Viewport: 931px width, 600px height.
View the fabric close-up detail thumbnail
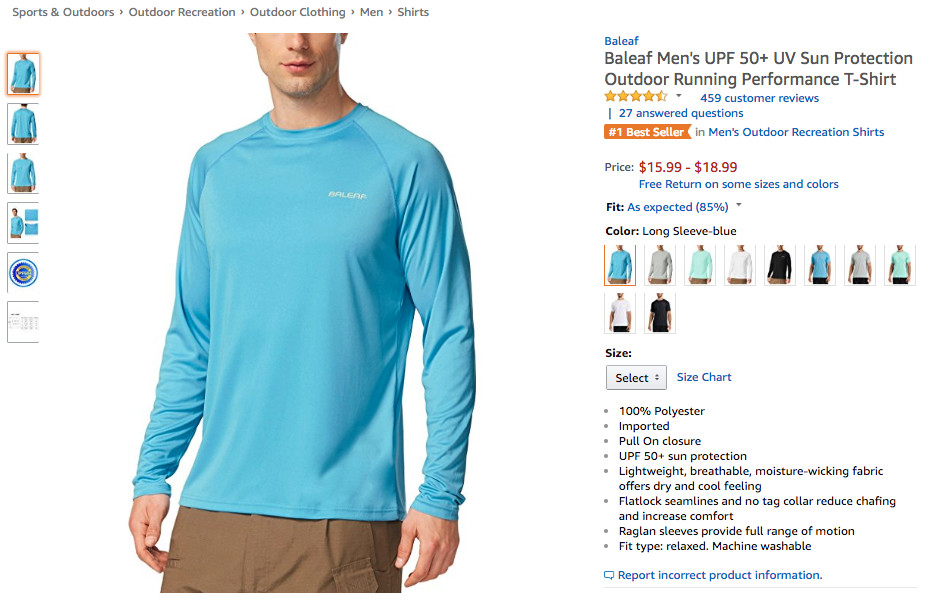[23, 222]
